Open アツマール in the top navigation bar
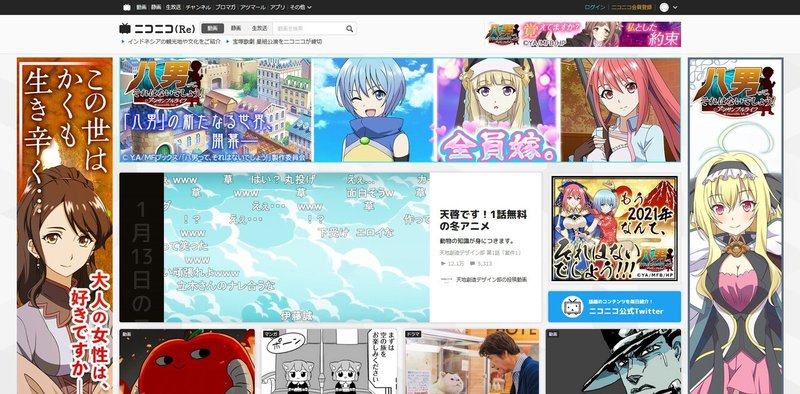The height and width of the screenshot is (394, 800). point(253,7)
